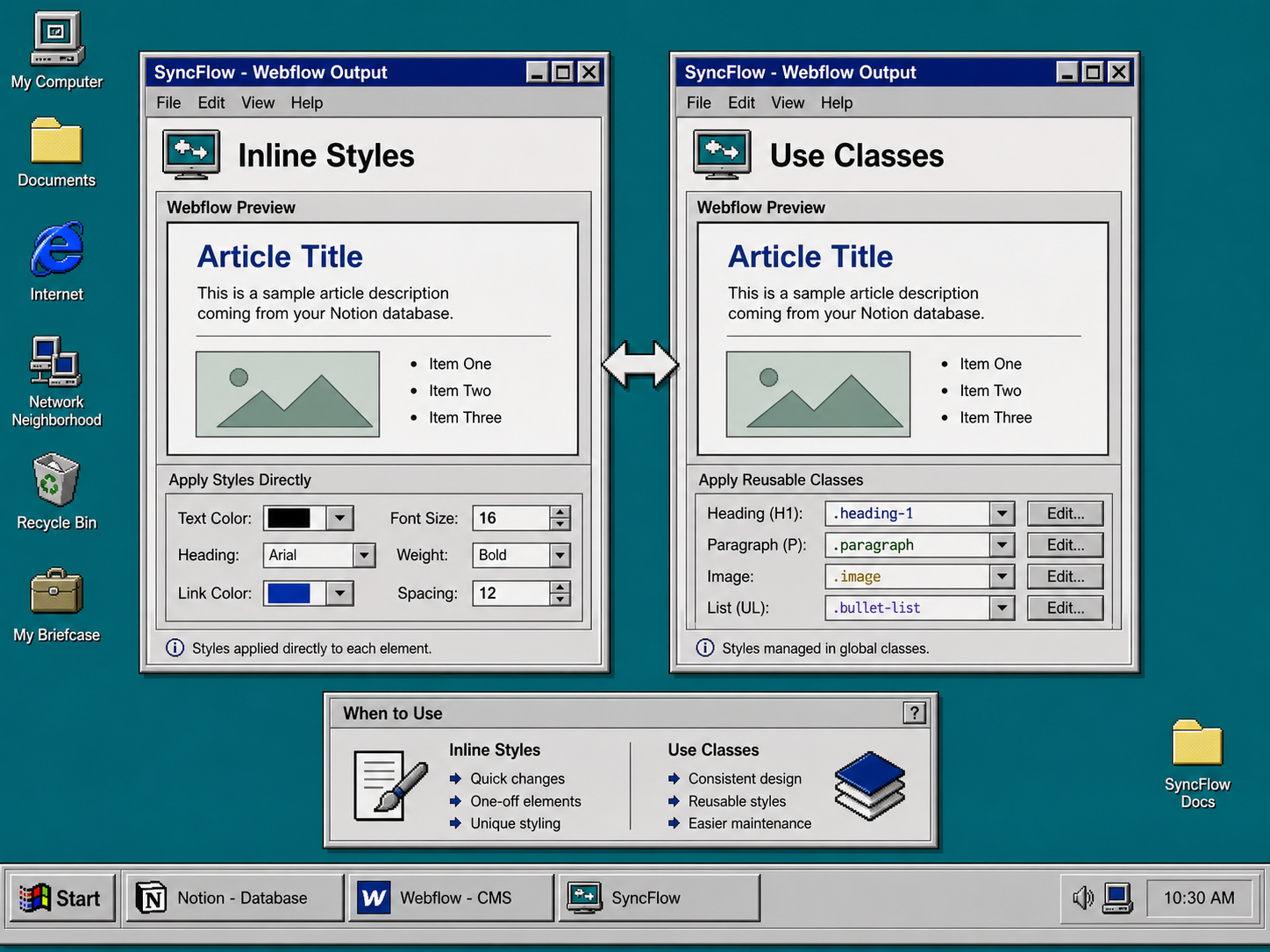The width and height of the screenshot is (1270, 952).
Task: Click image placeholder in Inline Styles preview
Action: [x=288, y=394]
